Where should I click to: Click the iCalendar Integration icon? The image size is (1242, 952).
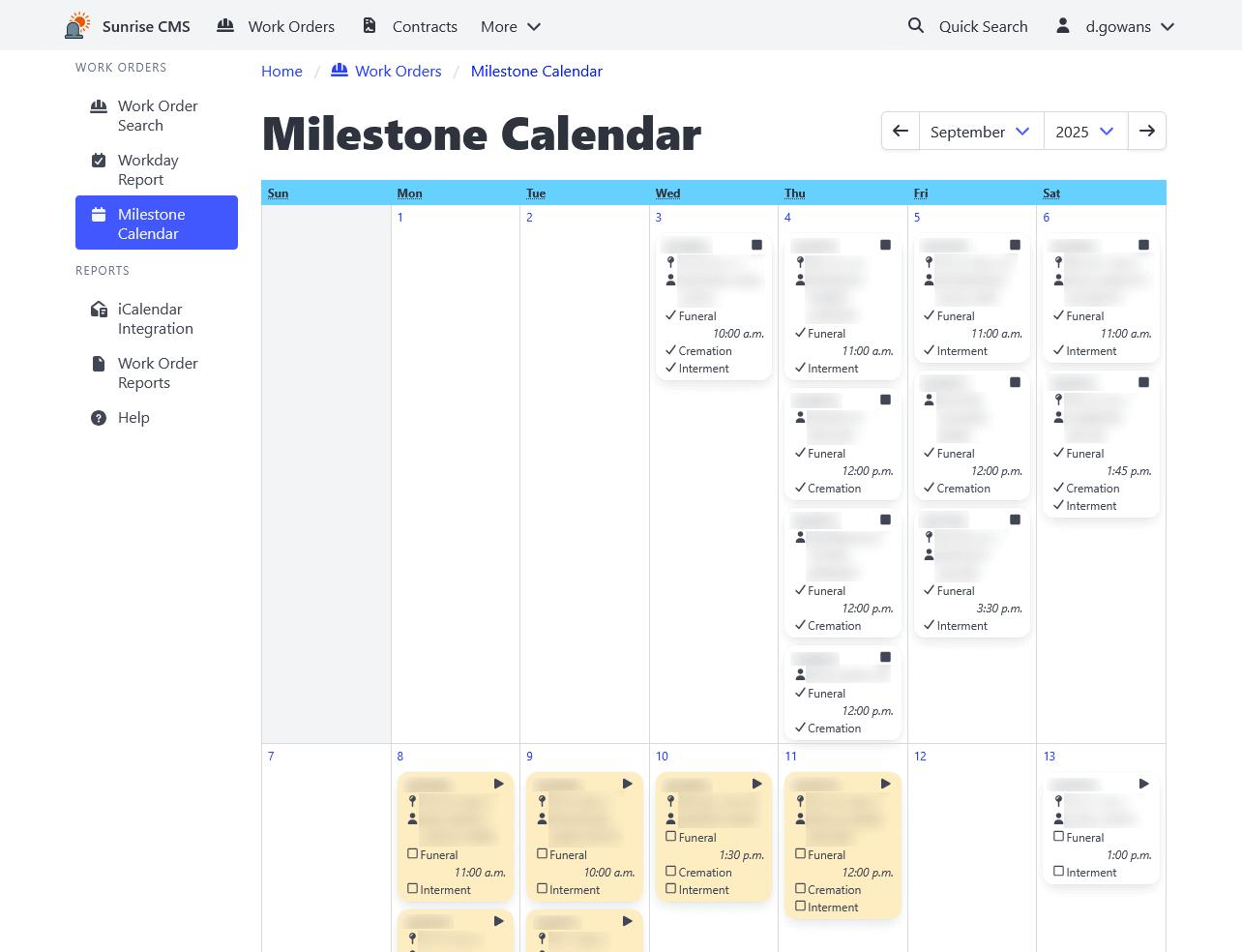(x=99, y=310)
